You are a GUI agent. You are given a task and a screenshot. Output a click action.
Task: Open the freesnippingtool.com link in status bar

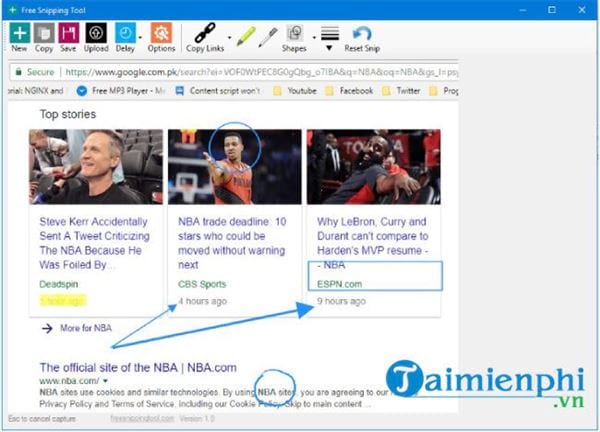pyautogui.click(x=142, y=418)
